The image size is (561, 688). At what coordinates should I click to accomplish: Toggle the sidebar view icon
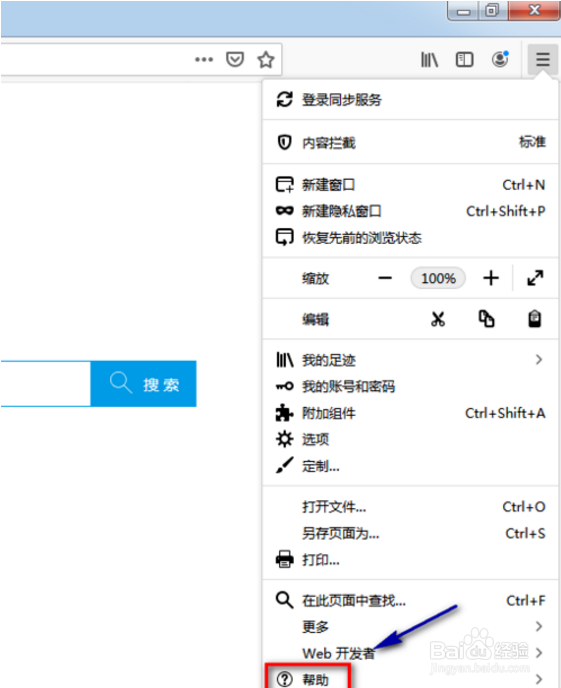pos(465,59)
